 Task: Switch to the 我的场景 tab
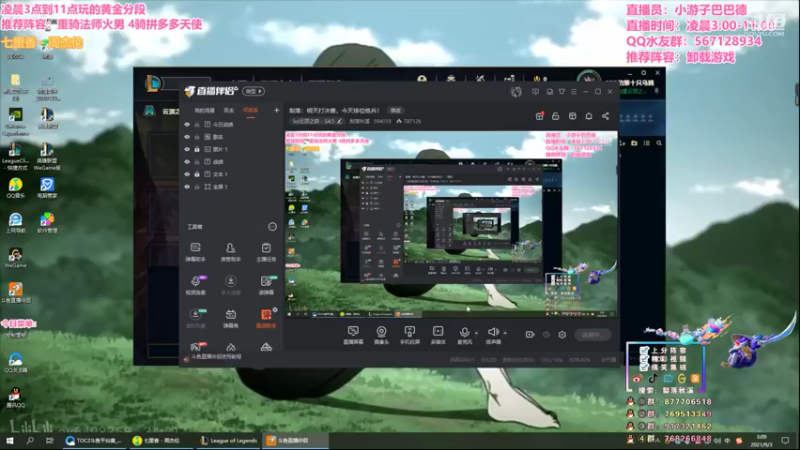pyautogui.click(x=204, y=110)
